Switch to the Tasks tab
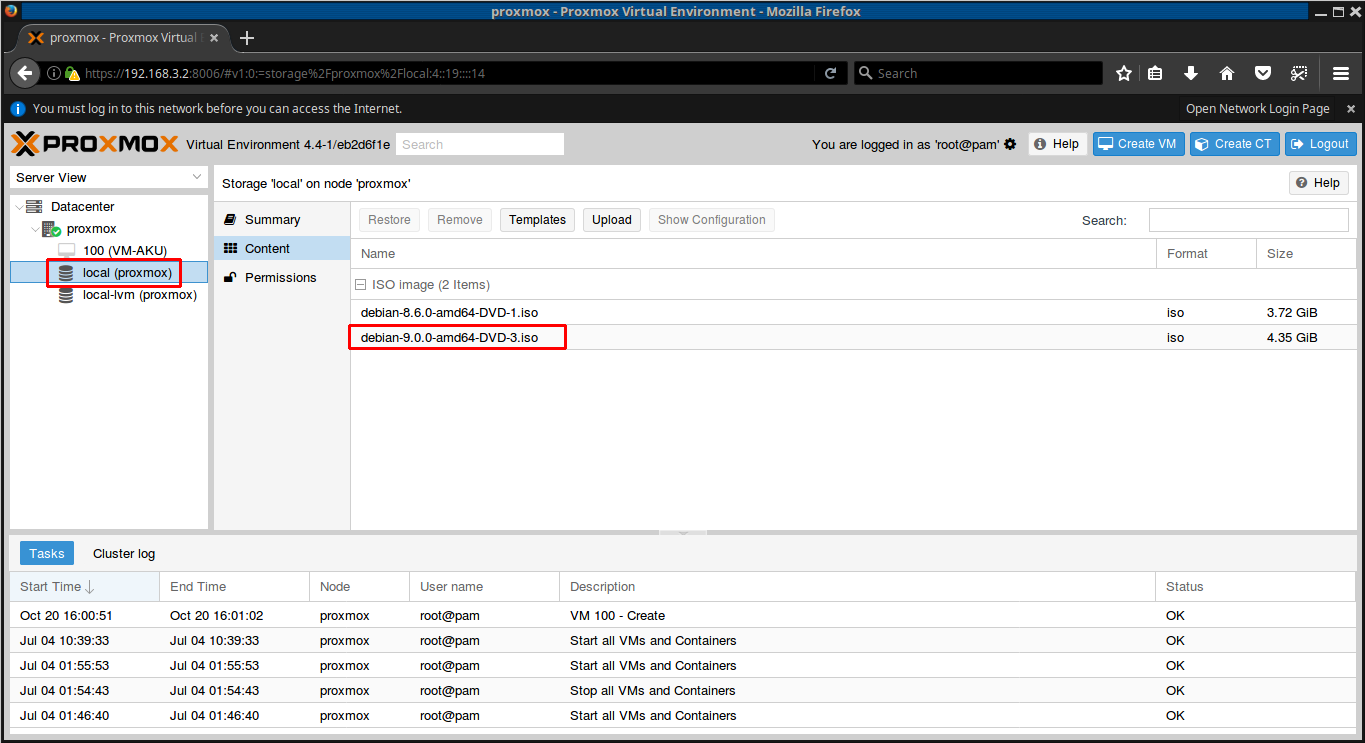The width and height of the screenshot is (1365, 743). pos(47,553)
